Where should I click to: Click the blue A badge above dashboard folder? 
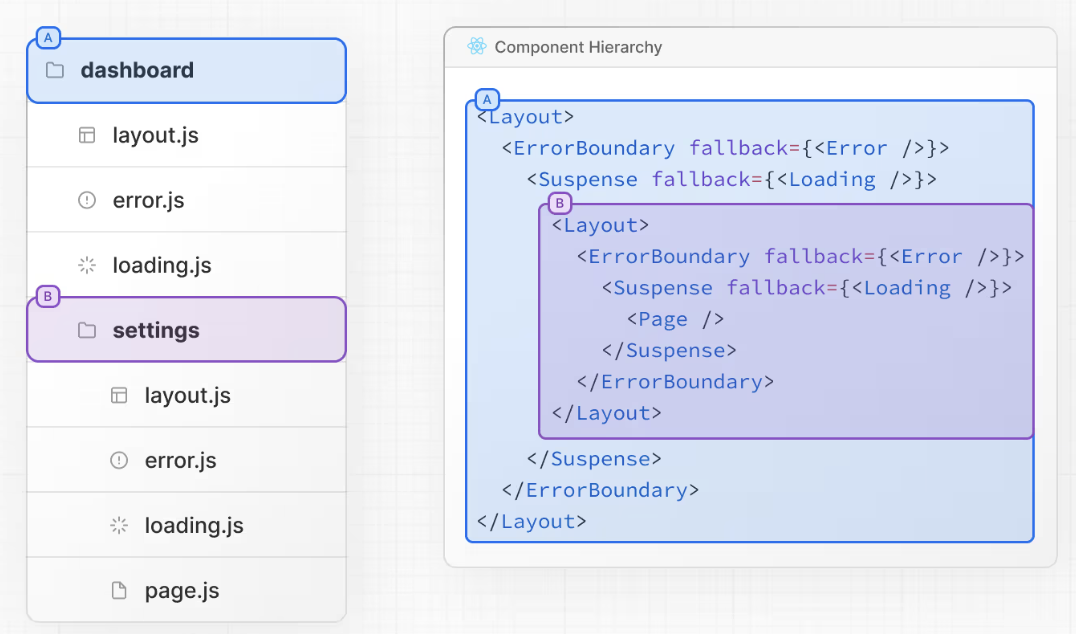click(x=47, y=38)
